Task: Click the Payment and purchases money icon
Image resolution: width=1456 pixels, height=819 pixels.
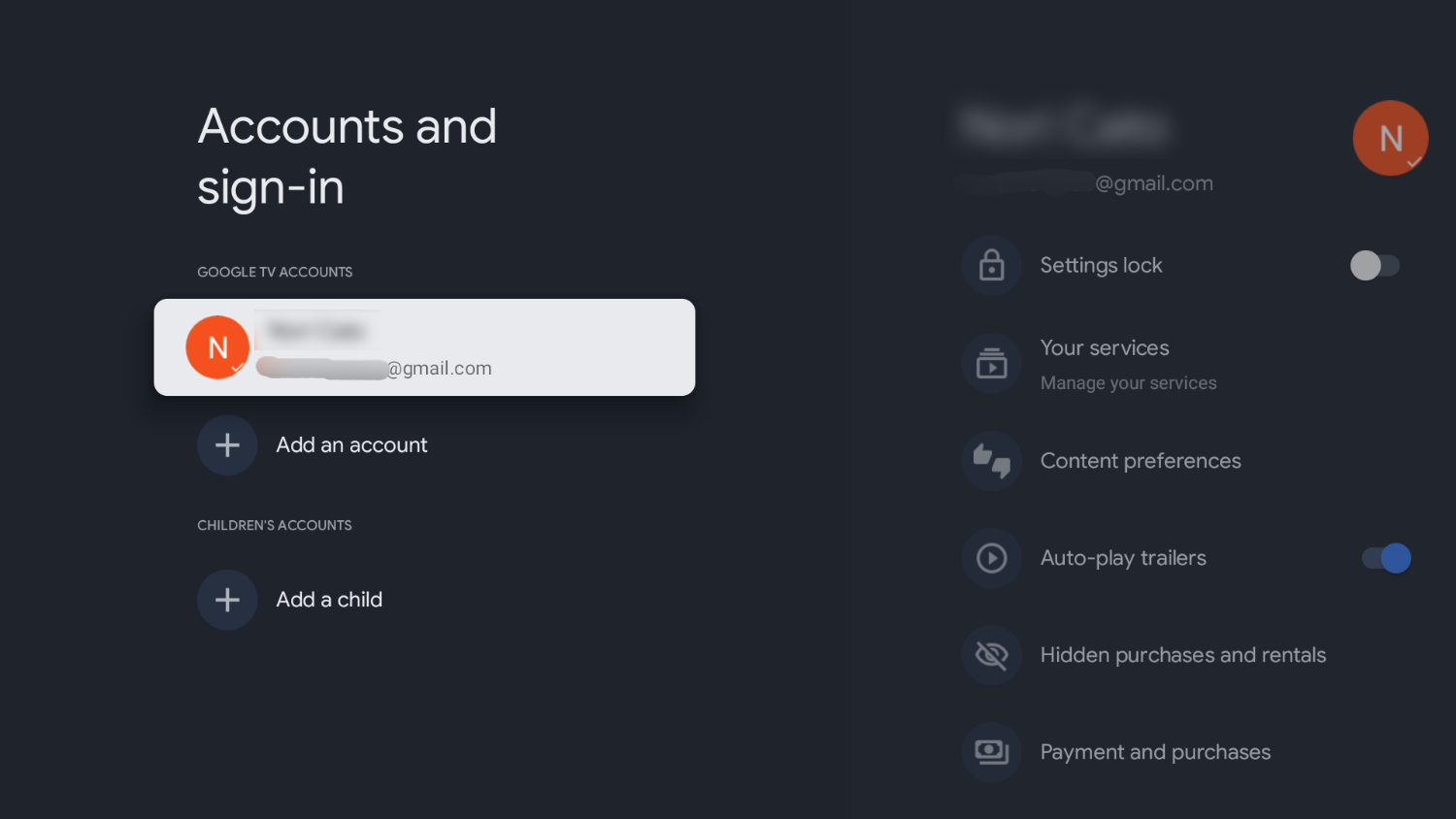Action: tap(991, 752)
